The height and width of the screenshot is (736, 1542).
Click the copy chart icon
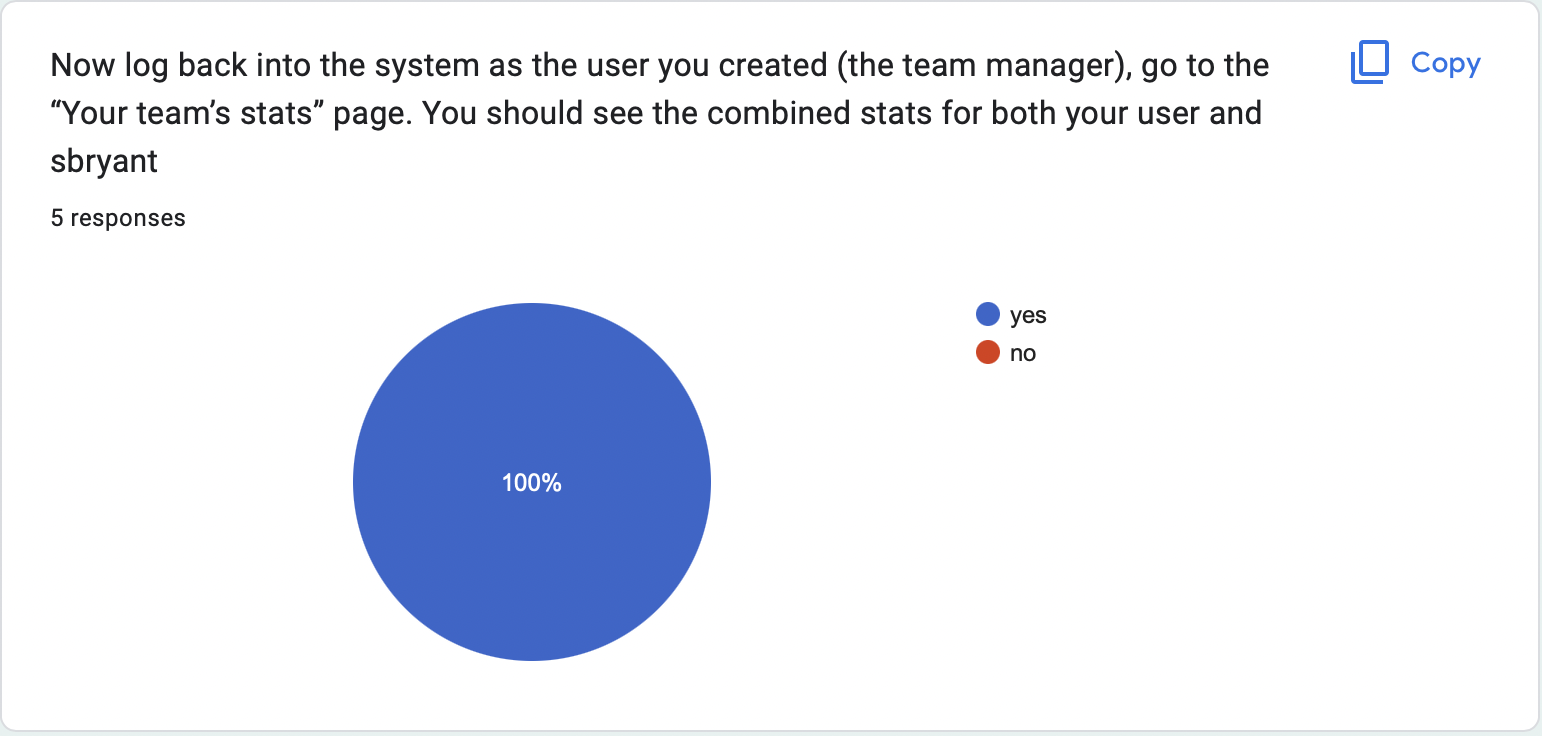tap(1370, 63)
